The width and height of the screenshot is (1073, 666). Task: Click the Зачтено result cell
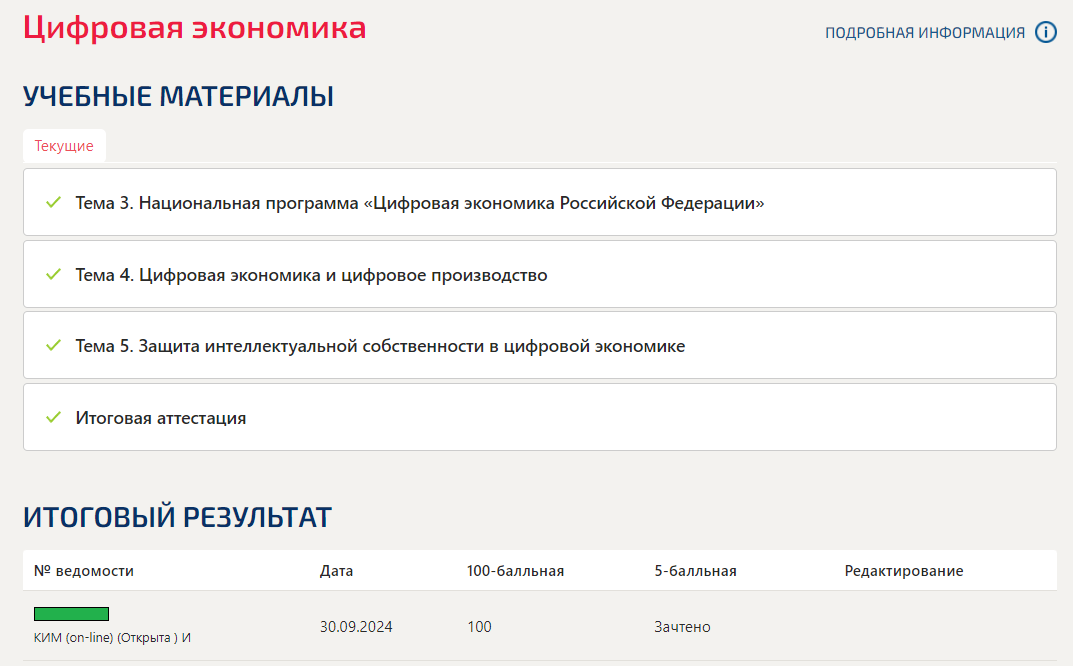point(682,627)
